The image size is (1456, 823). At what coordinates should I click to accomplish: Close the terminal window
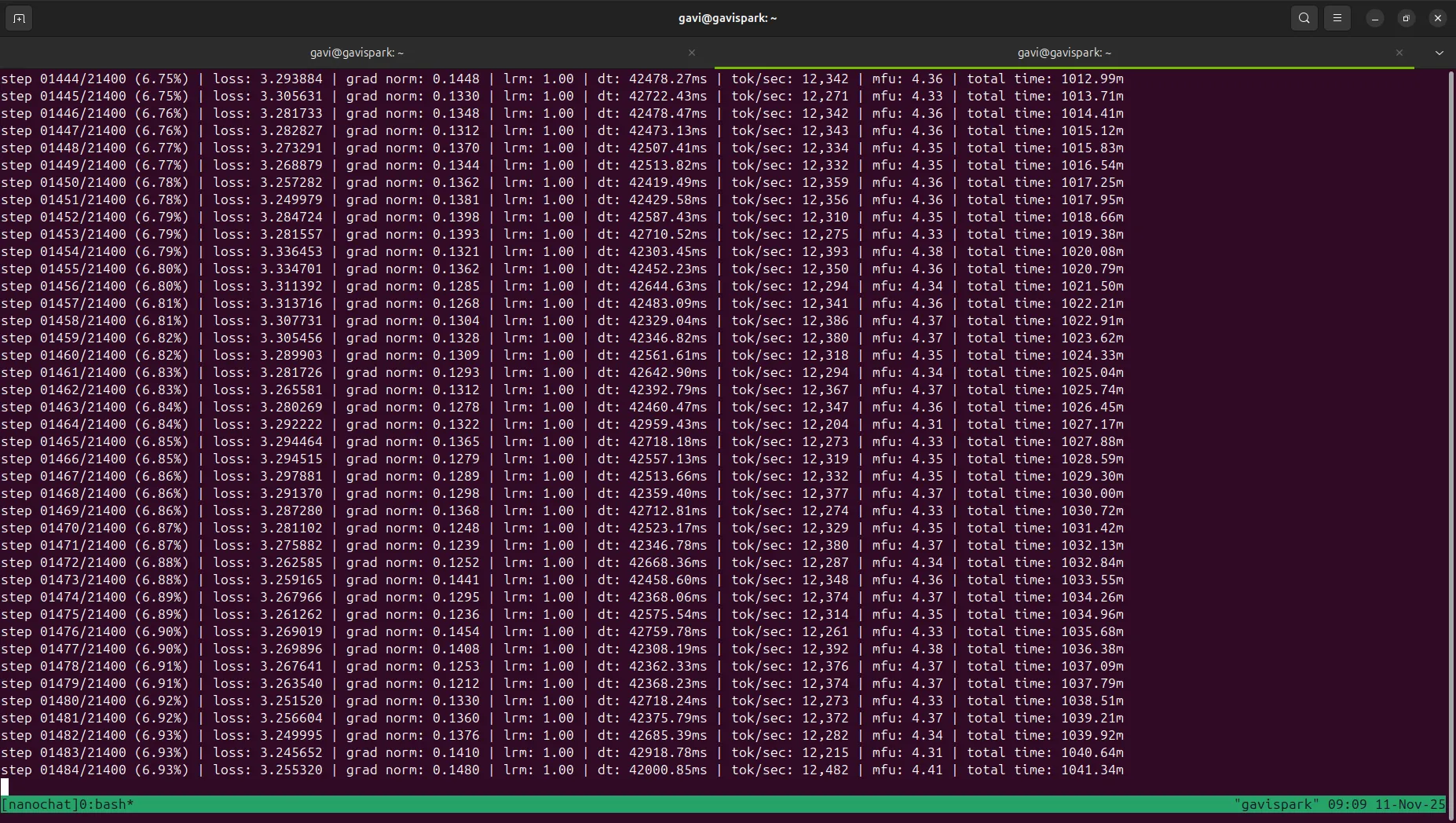(x=1437, y=18)
